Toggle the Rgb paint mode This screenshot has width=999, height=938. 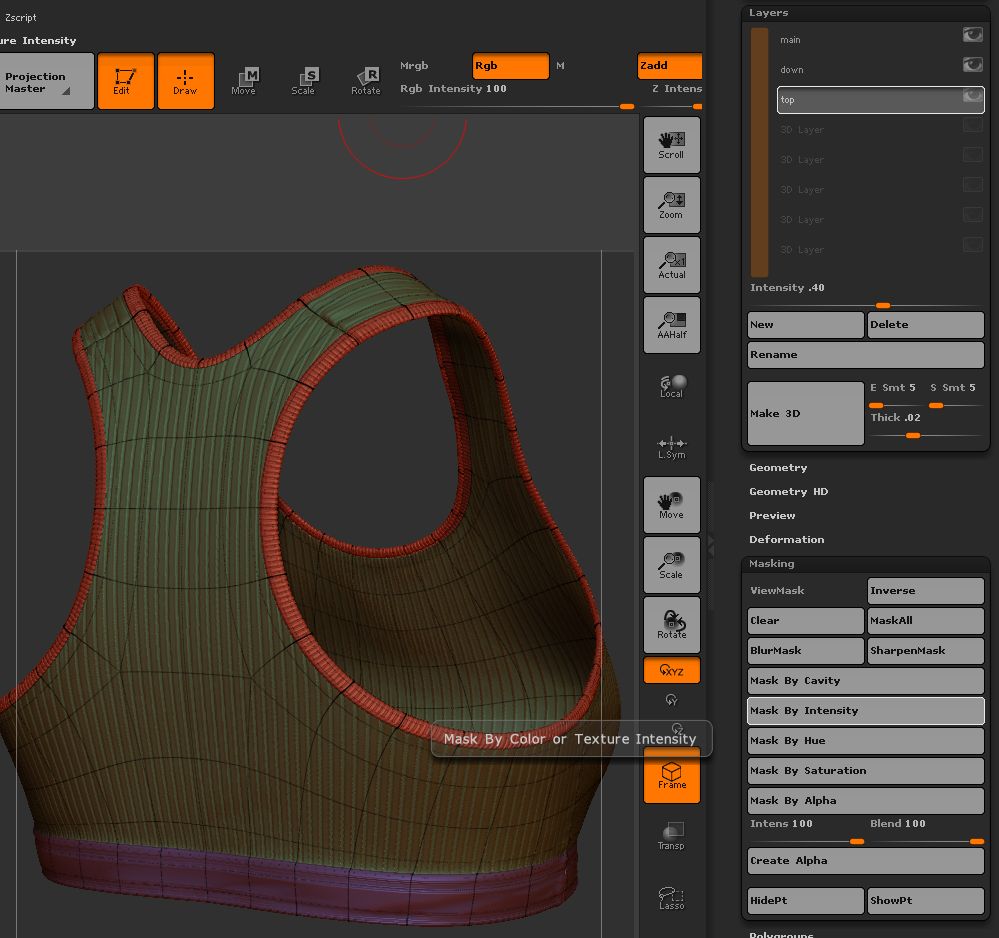click(x=510, y=66)
